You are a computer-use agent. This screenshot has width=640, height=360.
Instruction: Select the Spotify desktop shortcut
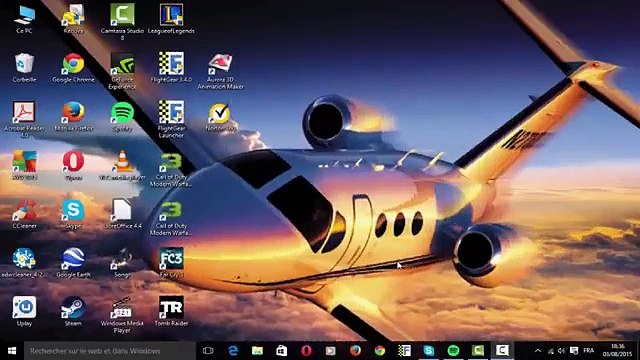122,116
